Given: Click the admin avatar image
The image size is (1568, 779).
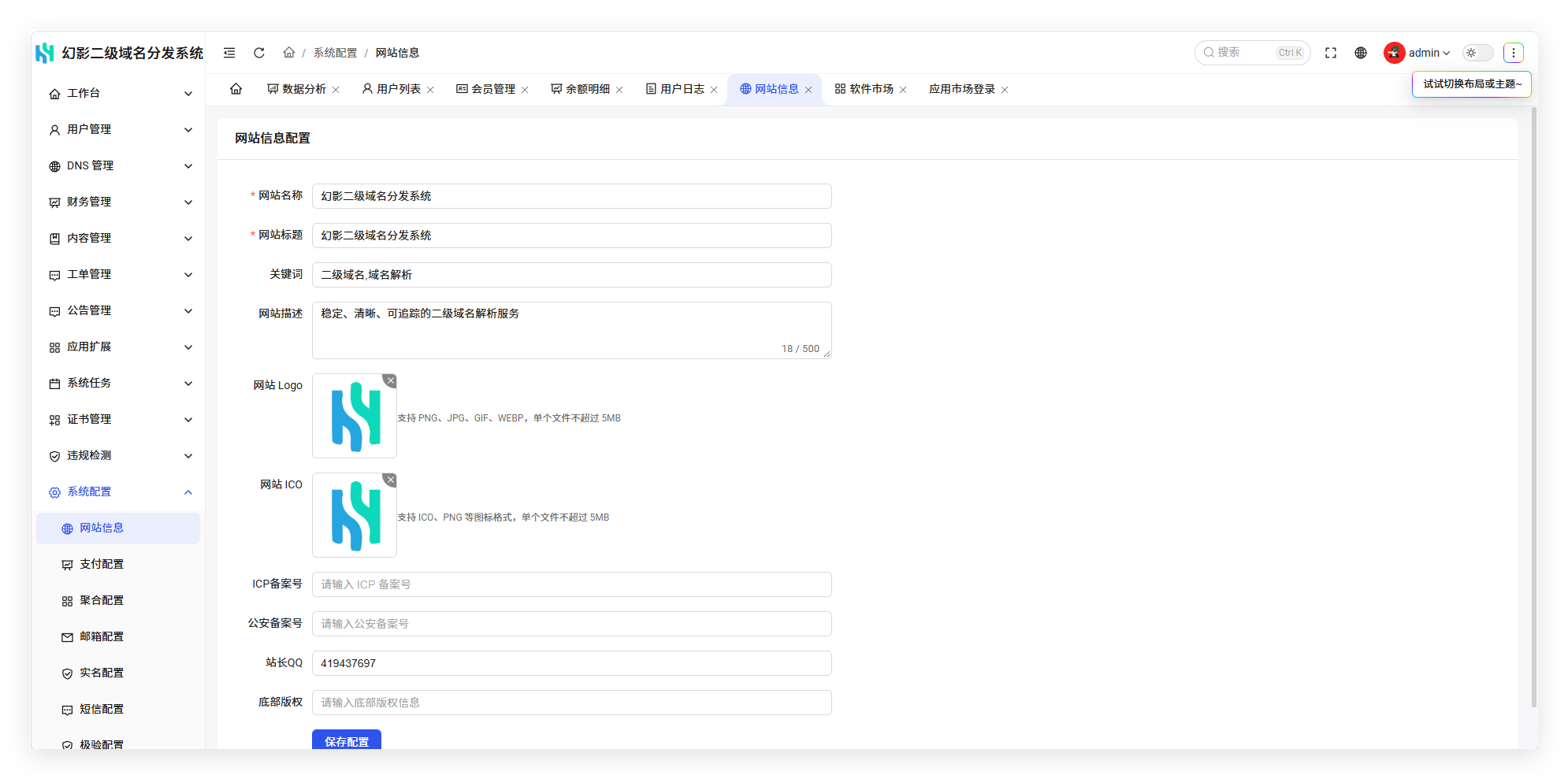Looking at the screenshot, I should 1394,53.
